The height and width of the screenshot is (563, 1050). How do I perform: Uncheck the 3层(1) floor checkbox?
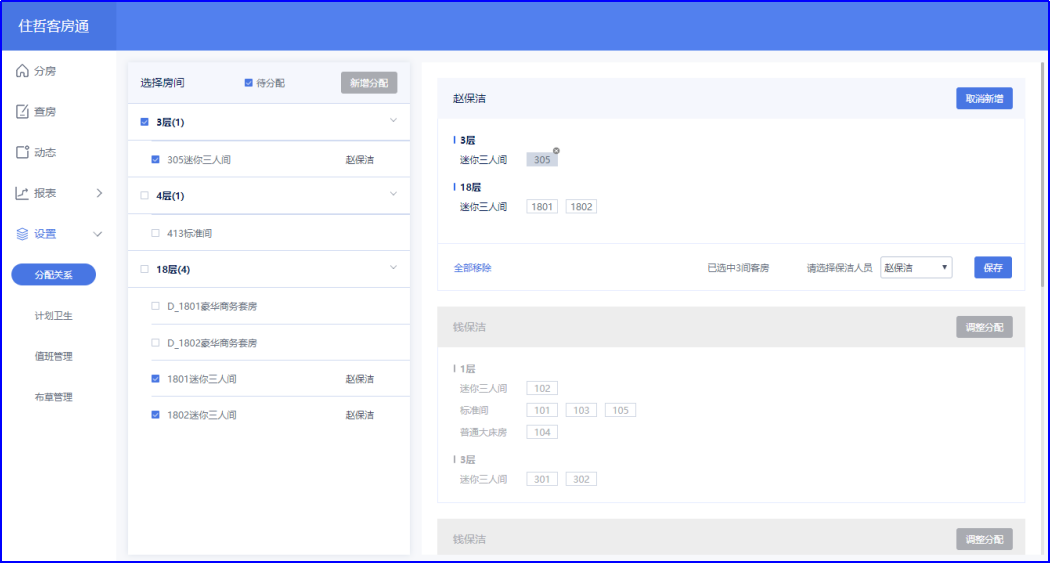[x=145, y=122]
